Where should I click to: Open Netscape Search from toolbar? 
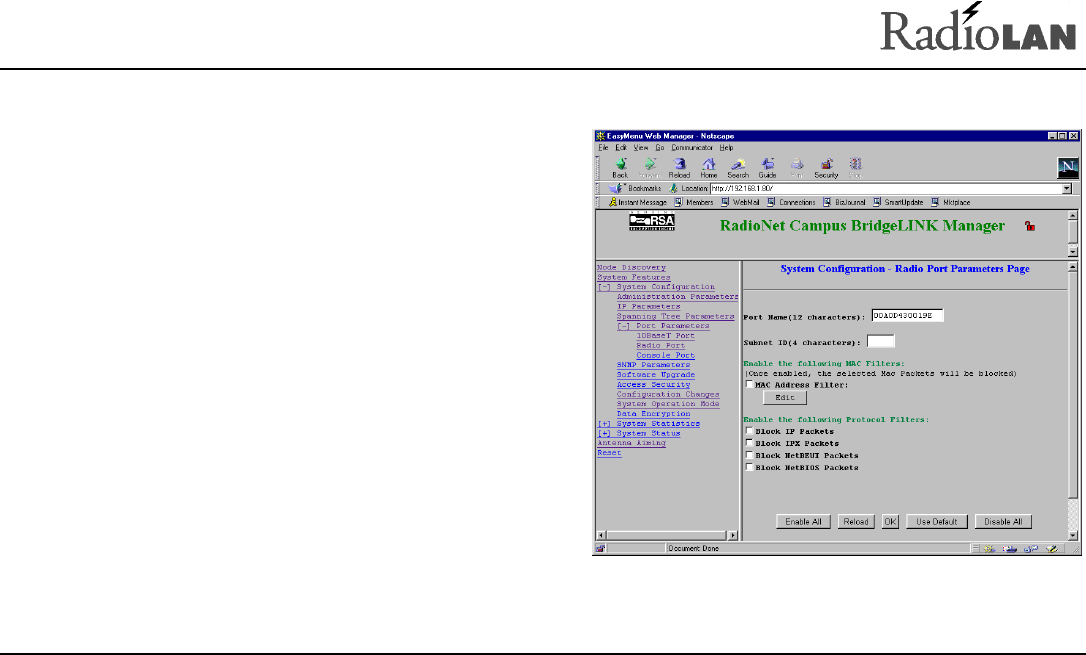click(738, 166)
